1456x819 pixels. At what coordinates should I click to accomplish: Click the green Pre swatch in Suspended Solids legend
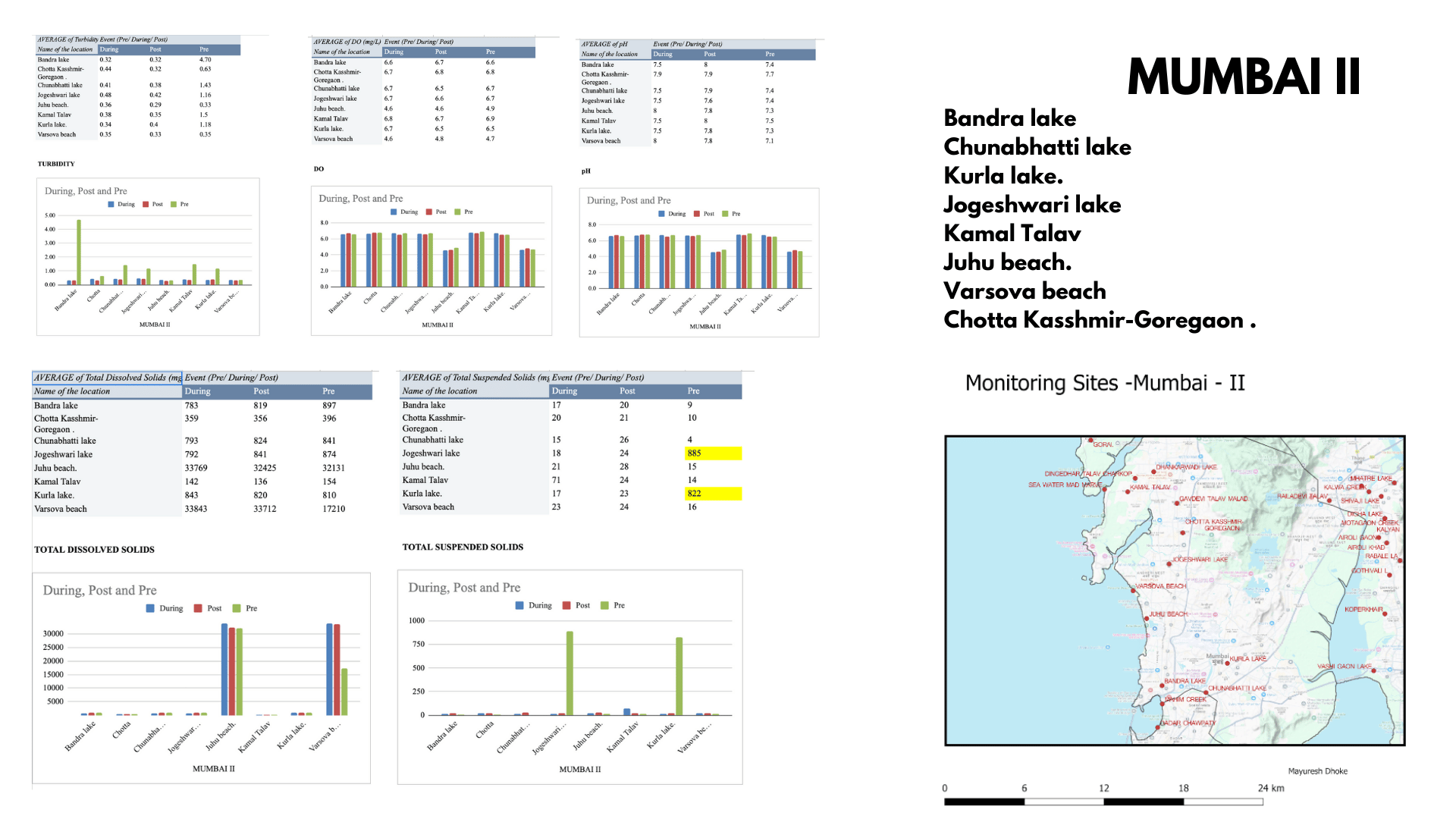click(604, 605)
